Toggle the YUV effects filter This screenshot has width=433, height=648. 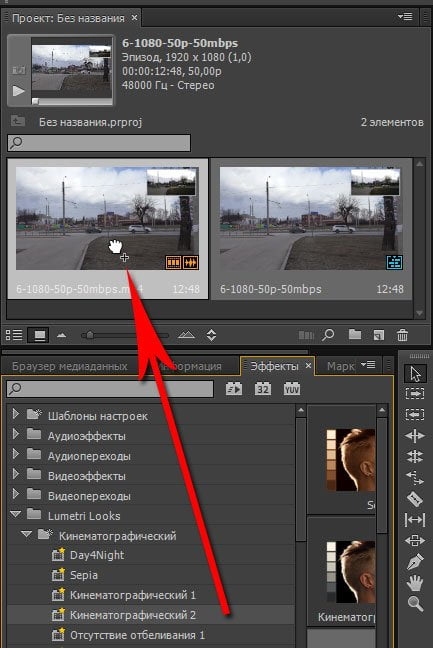291,389
